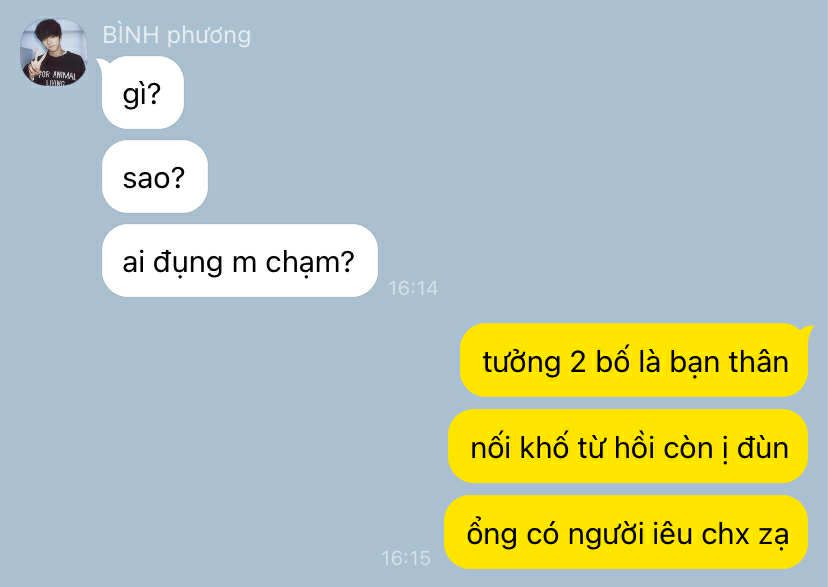Click the word "thân" in the first yellow message

point(759,362)
